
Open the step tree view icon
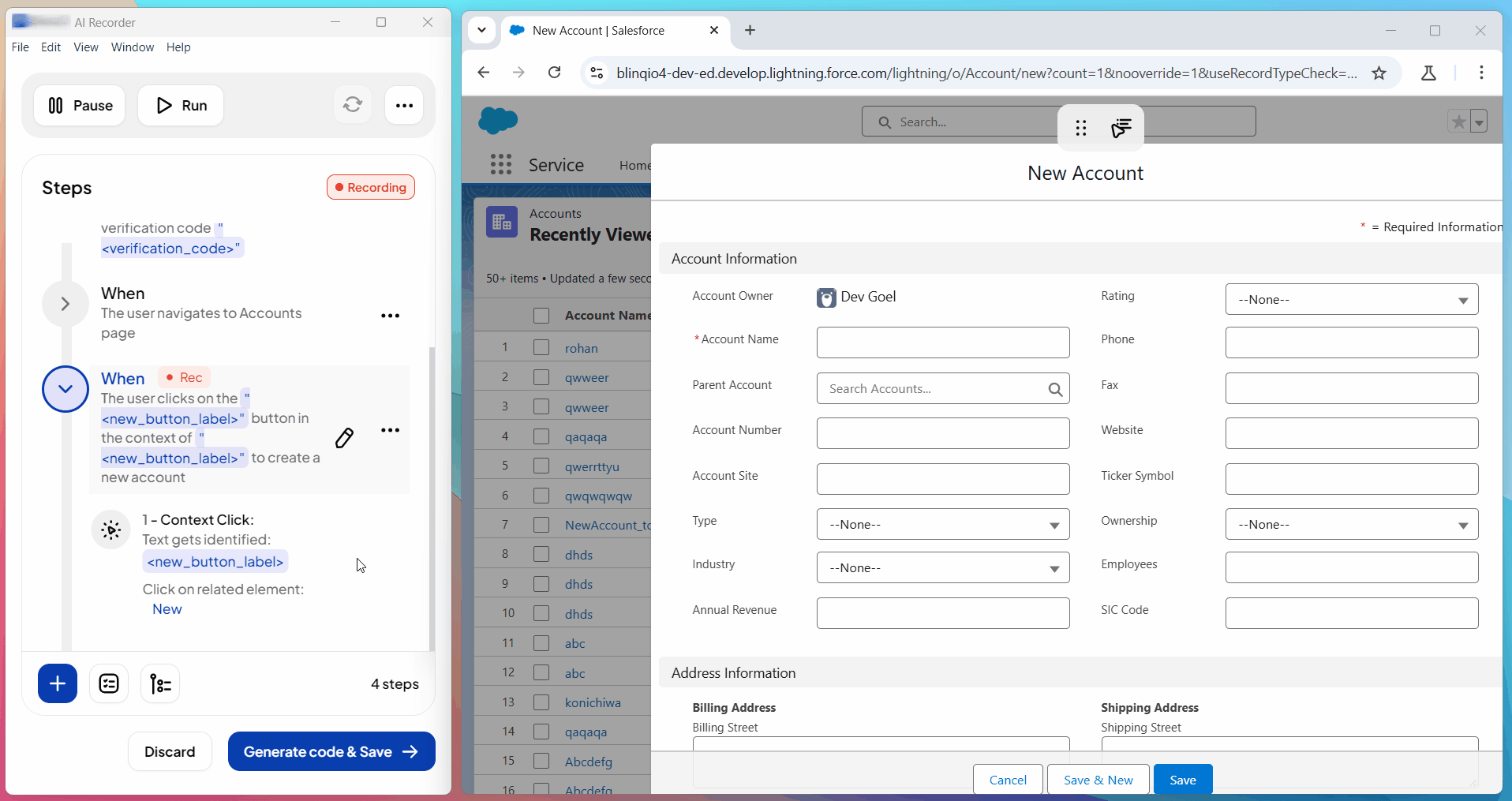click(x=160, y=683)
